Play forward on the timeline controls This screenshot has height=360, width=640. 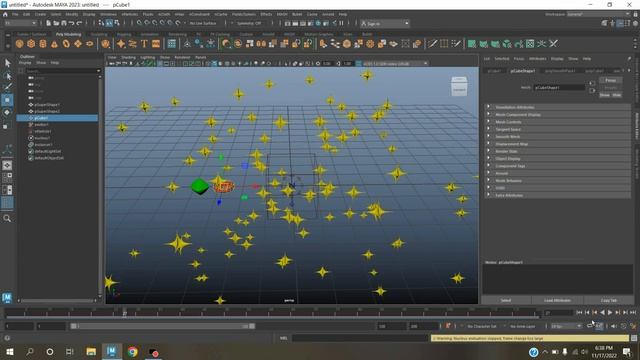[610, 313]
